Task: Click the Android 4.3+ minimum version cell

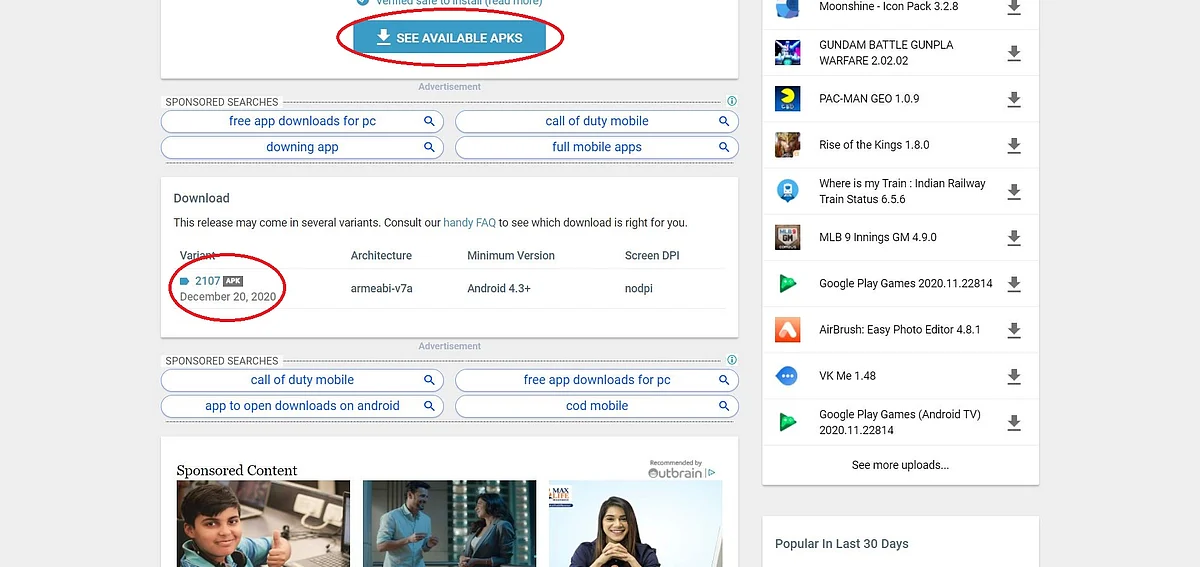Action: (x=499, y=288)
